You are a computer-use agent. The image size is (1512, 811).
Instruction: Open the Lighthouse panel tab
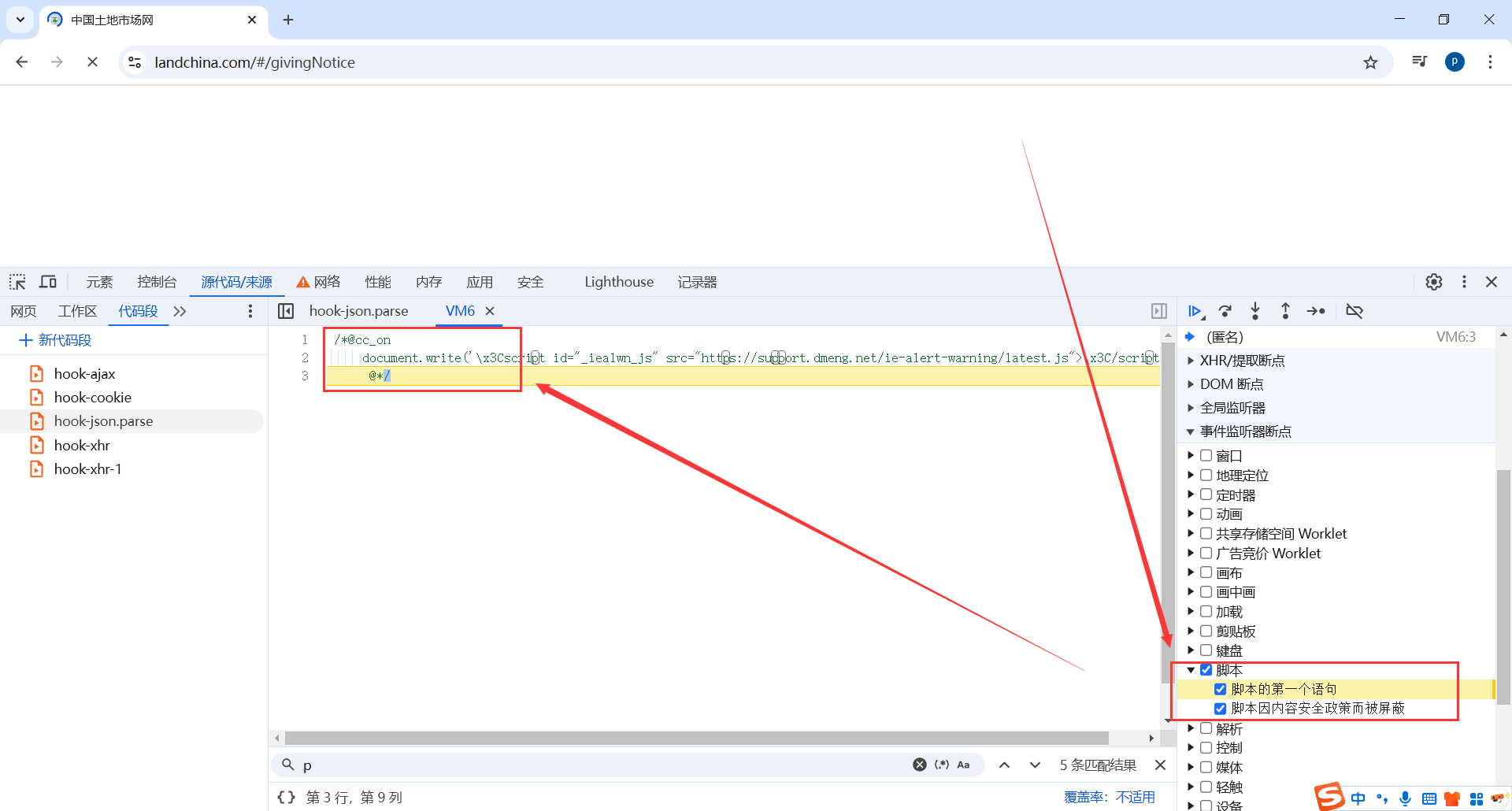[619, 282]
